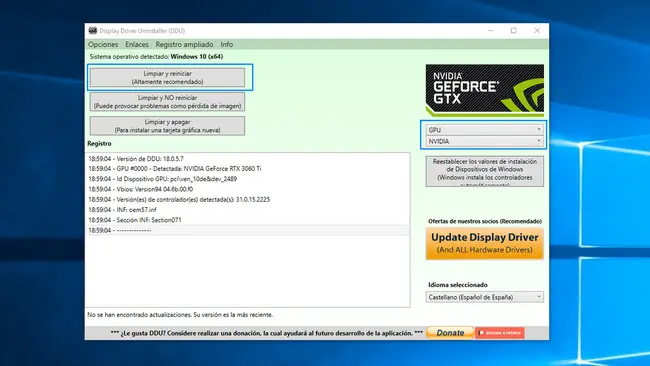The image size is (650, 366).
Task: Select log line with driver version 31.0.15.2225
Action: pyautogui.click(x=248, y=199)
